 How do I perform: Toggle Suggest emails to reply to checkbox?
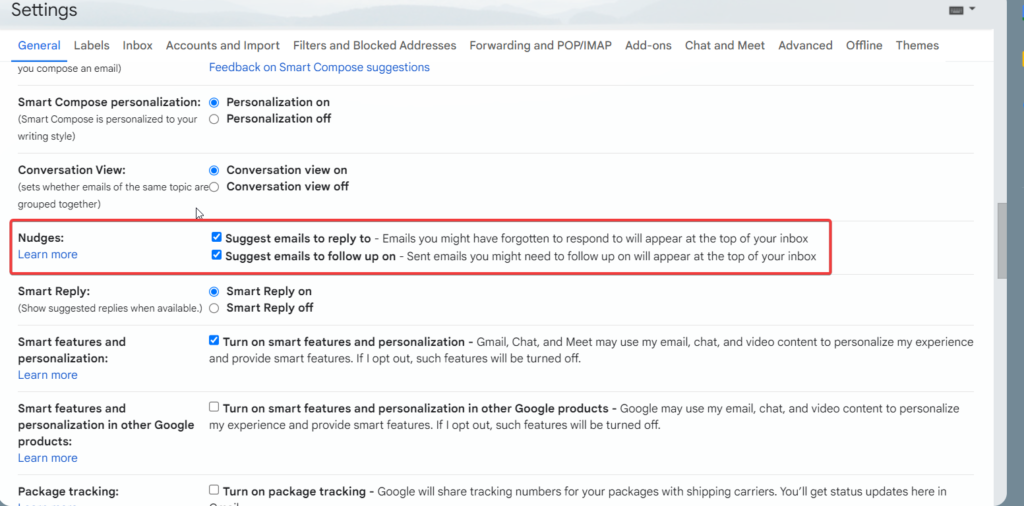(x=217, y=238)
